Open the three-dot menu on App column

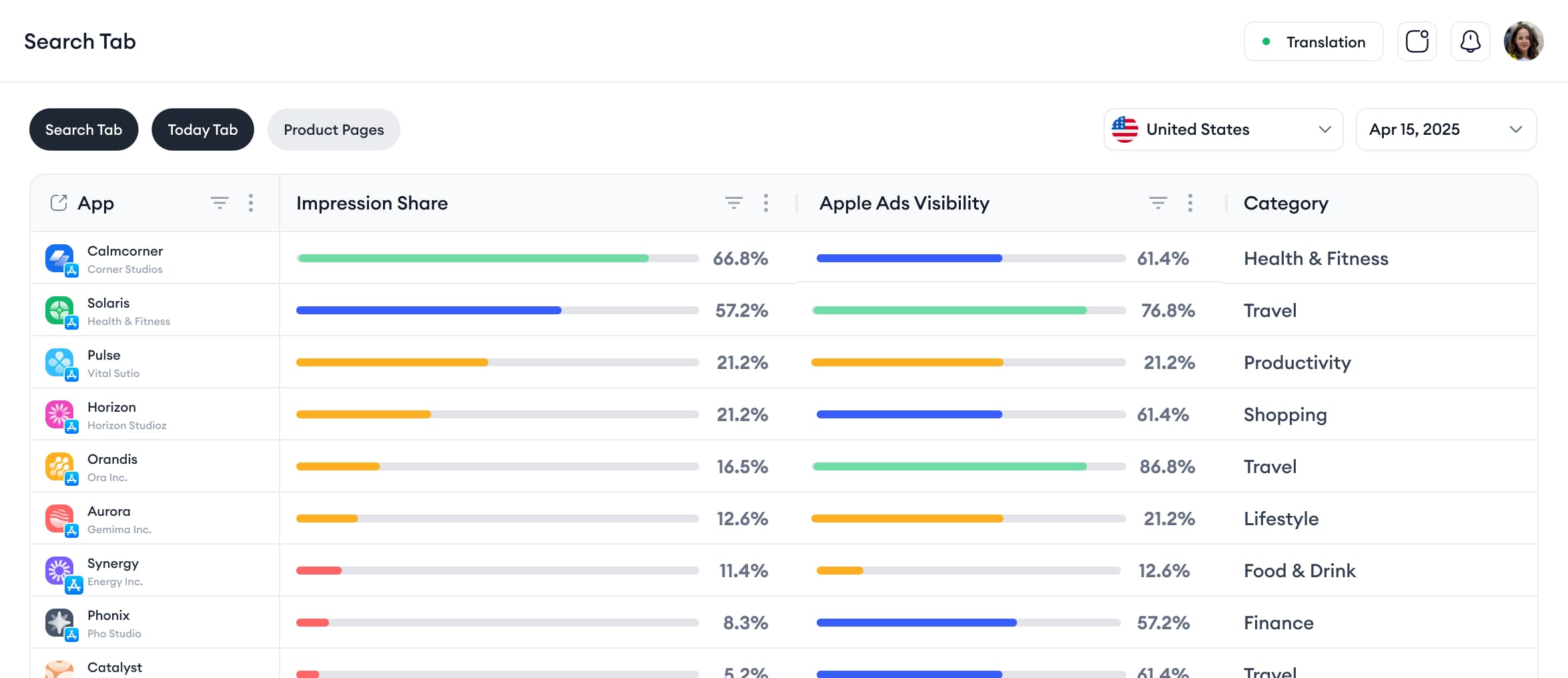[251, 202]
